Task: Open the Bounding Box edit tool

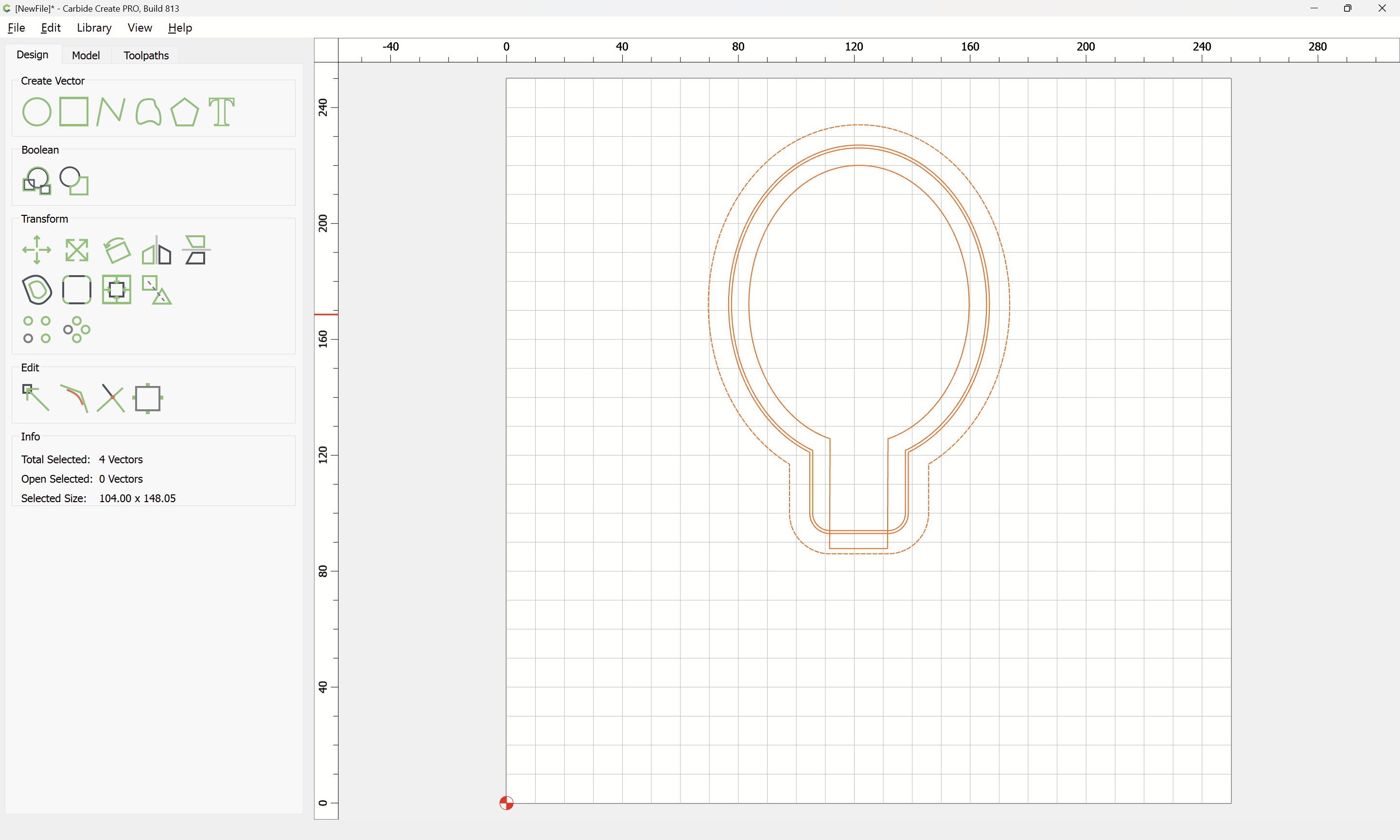Action: (148, 399)
